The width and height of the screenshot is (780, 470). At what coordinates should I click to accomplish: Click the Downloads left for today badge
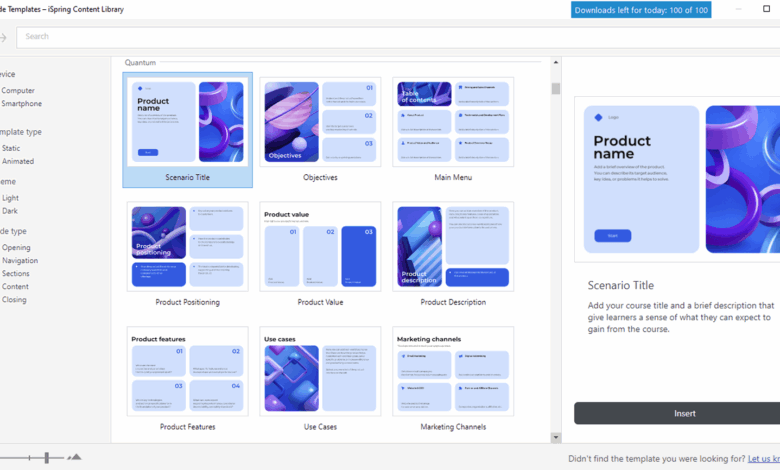tap(641, 10)
